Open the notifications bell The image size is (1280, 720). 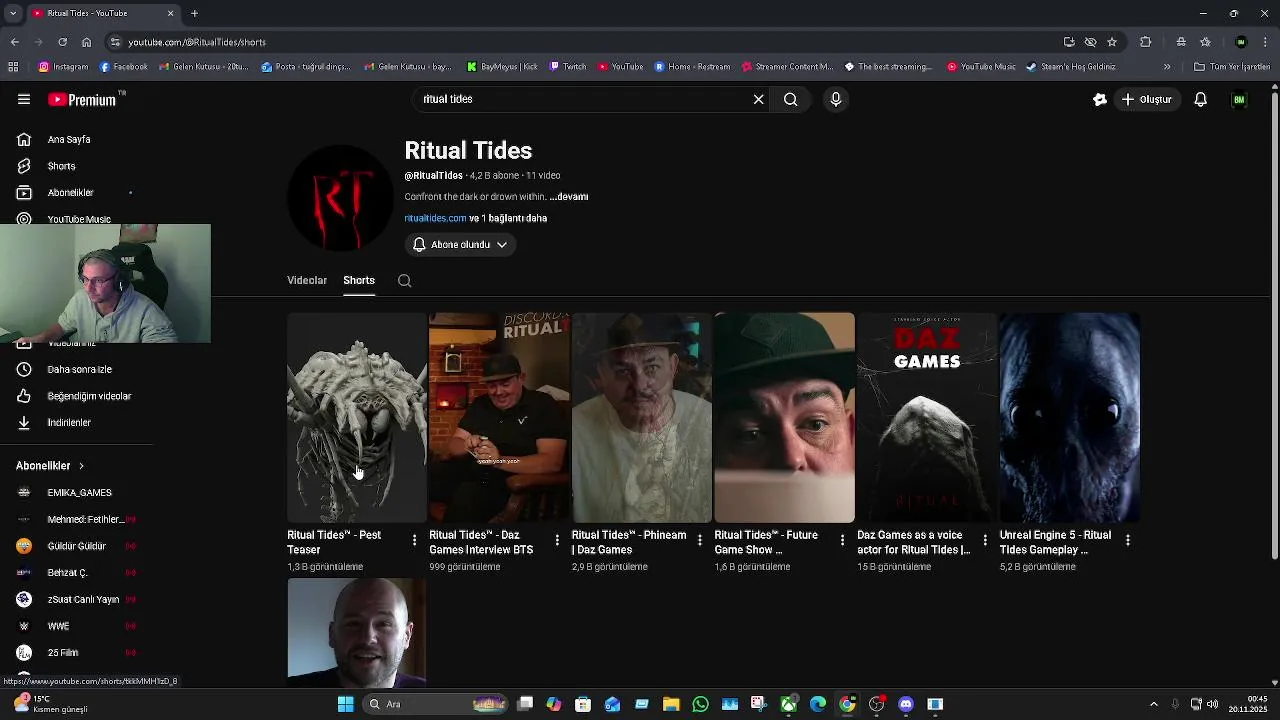tap(1201, 99)
